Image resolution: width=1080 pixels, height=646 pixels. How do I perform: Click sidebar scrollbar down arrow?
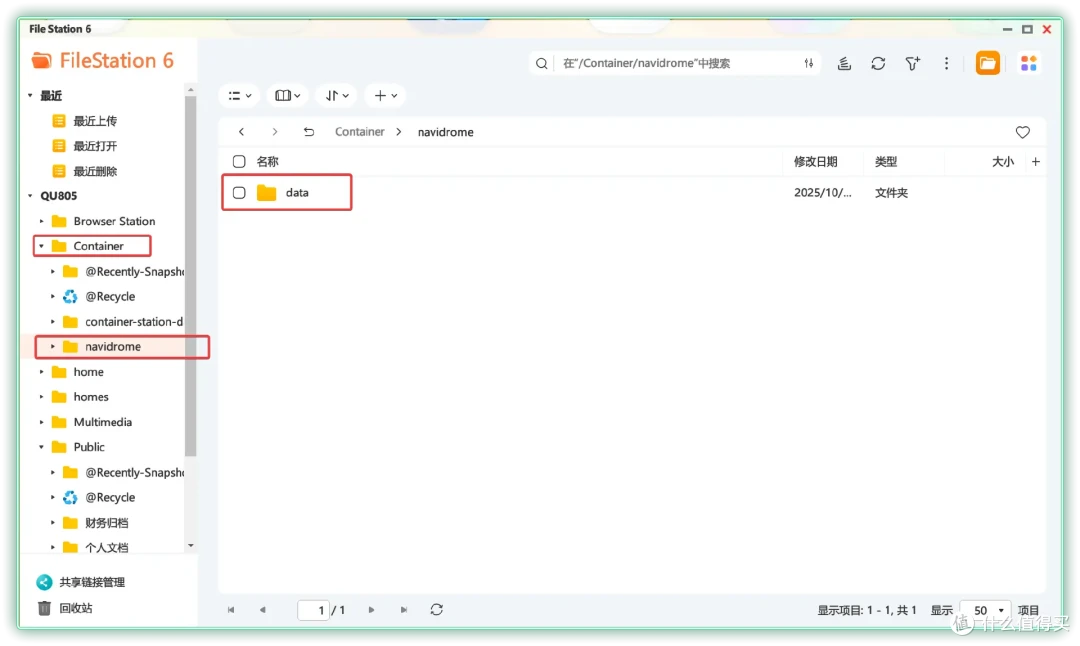[x=191, y=546]
